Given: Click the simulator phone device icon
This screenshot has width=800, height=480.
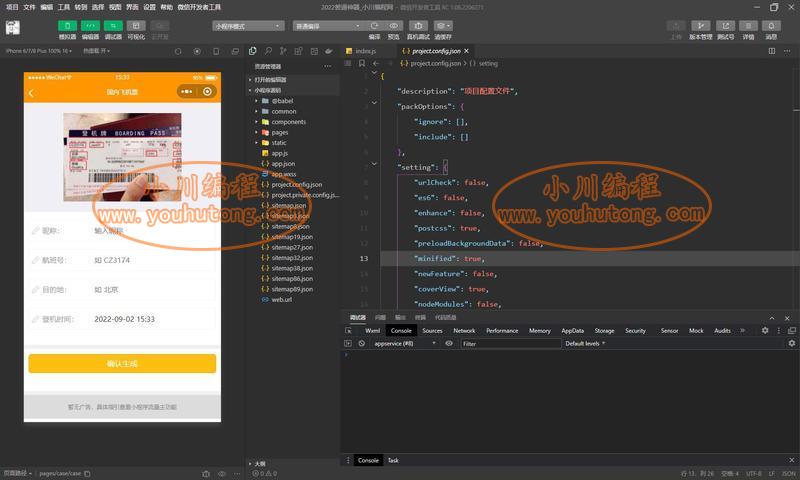Looking at the screenshot, I should 216,51.
